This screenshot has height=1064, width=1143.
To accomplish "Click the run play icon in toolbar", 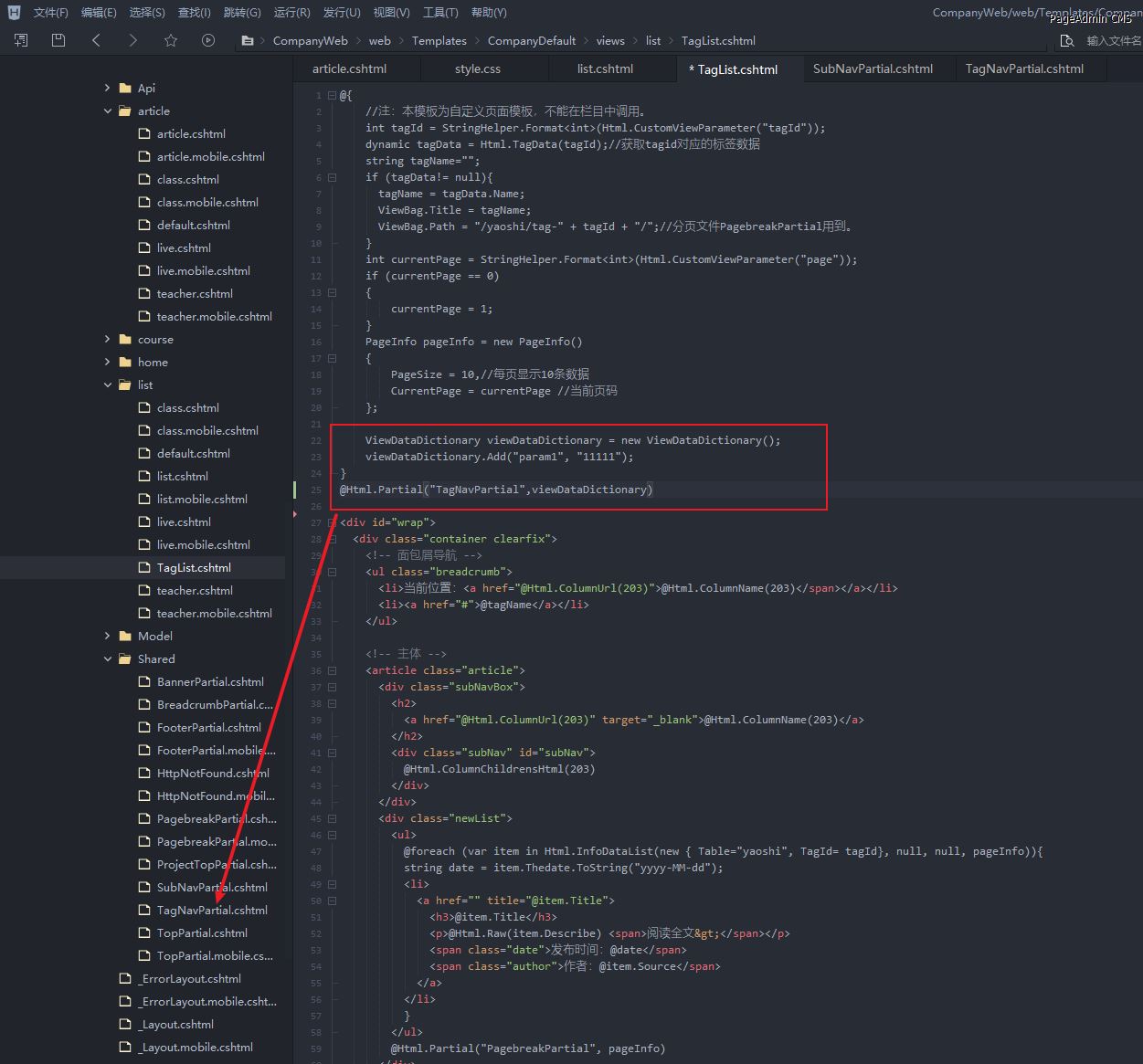I will 208,40.
